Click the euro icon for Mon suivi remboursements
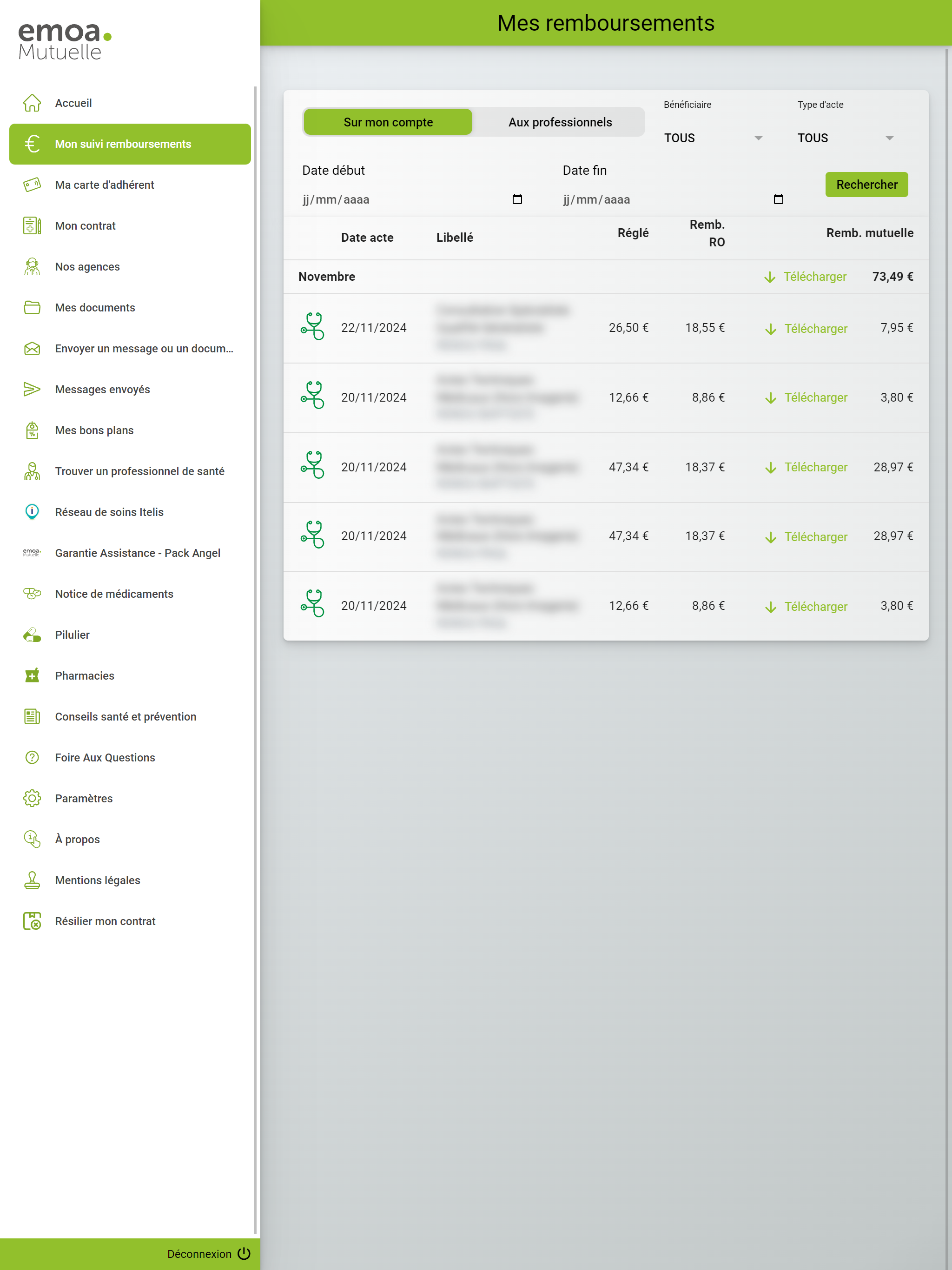952x1270 pixels. tap(32, 144)
